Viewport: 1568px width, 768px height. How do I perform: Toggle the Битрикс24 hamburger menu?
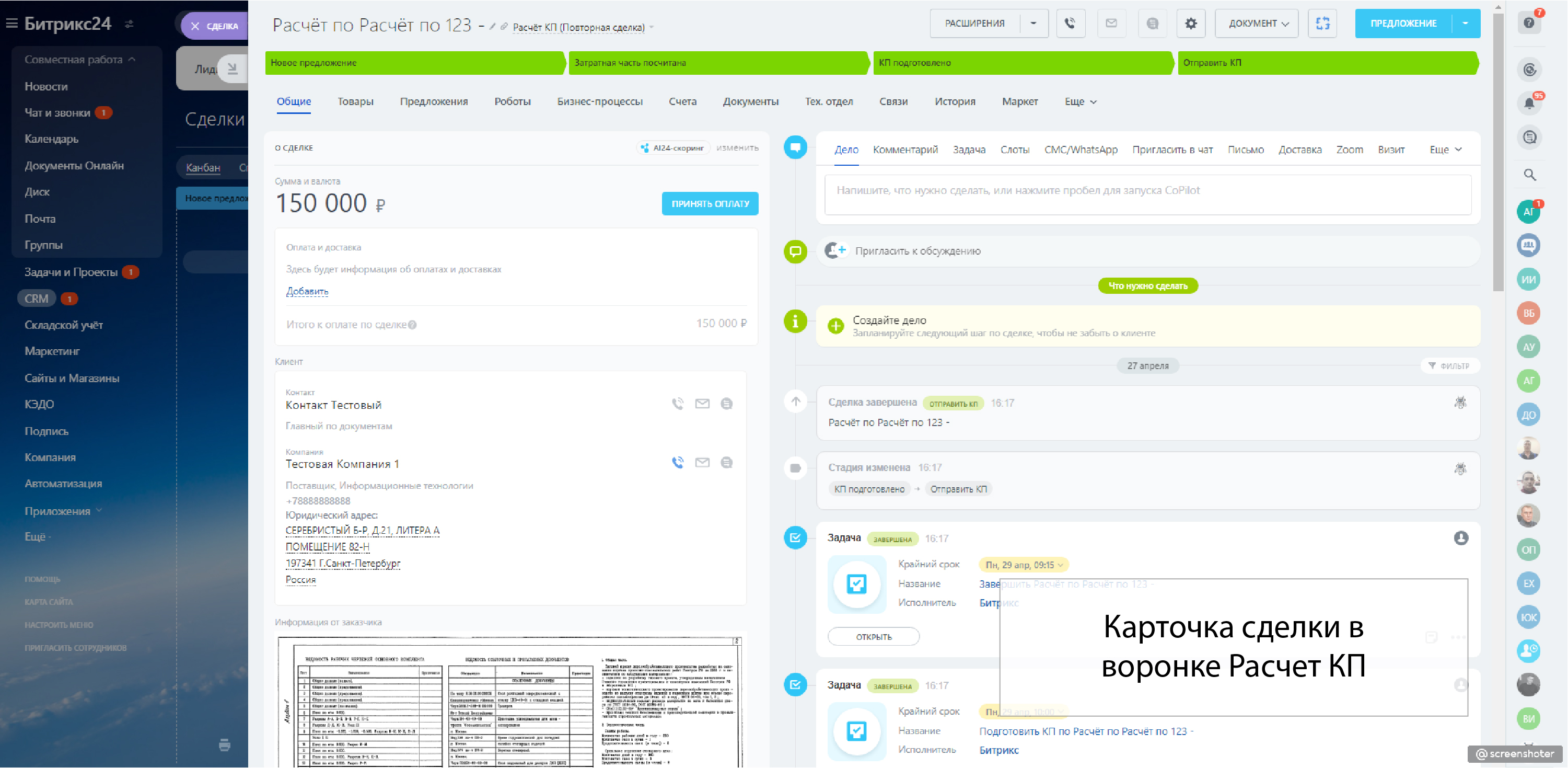[11, 23]
